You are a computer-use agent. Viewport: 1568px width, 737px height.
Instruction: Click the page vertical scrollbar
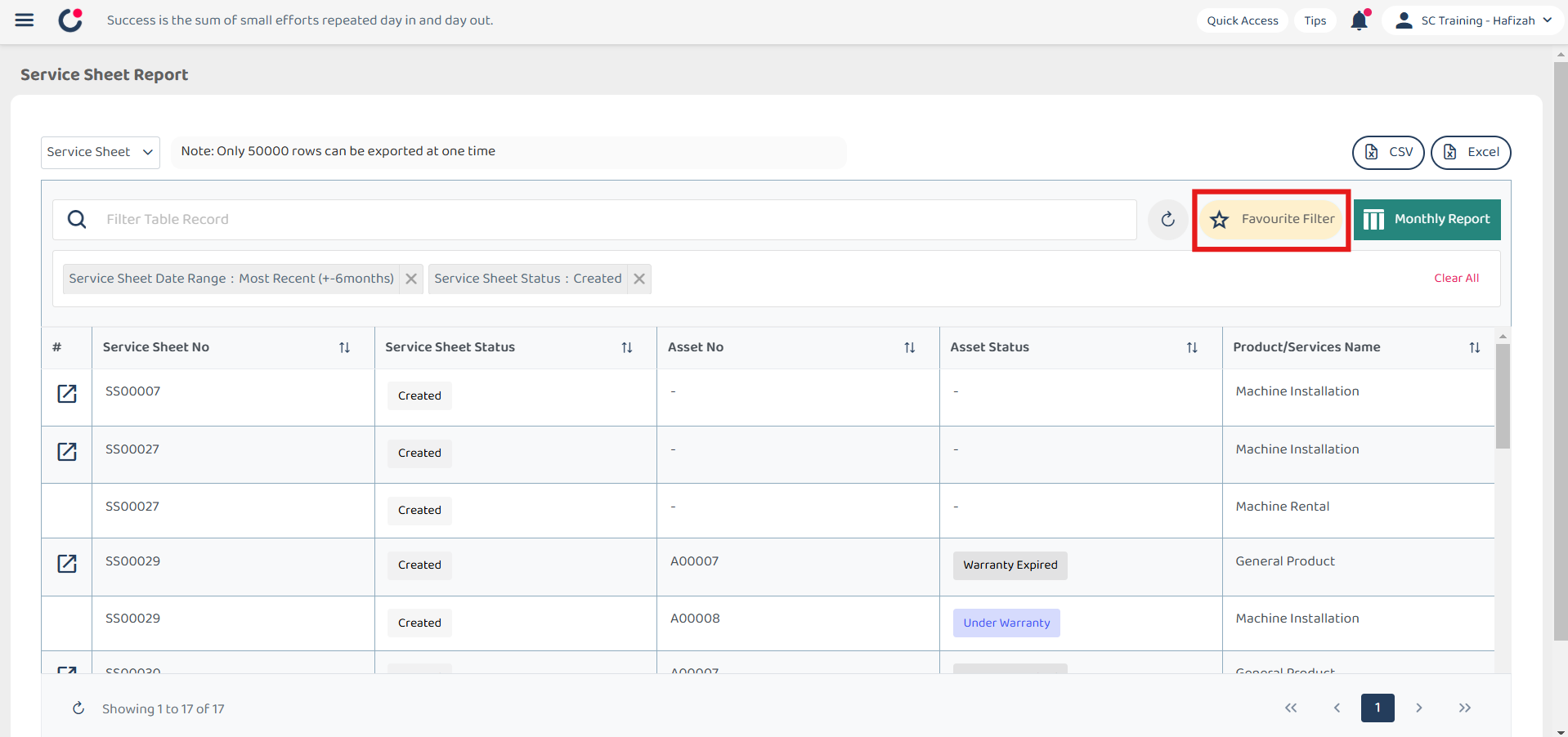pyautogui.click(x=1561, y=351)
